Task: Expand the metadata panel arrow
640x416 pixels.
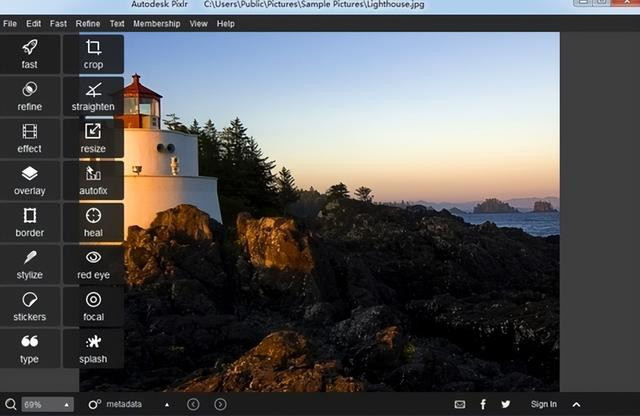Action: click(x=166, y=404)
